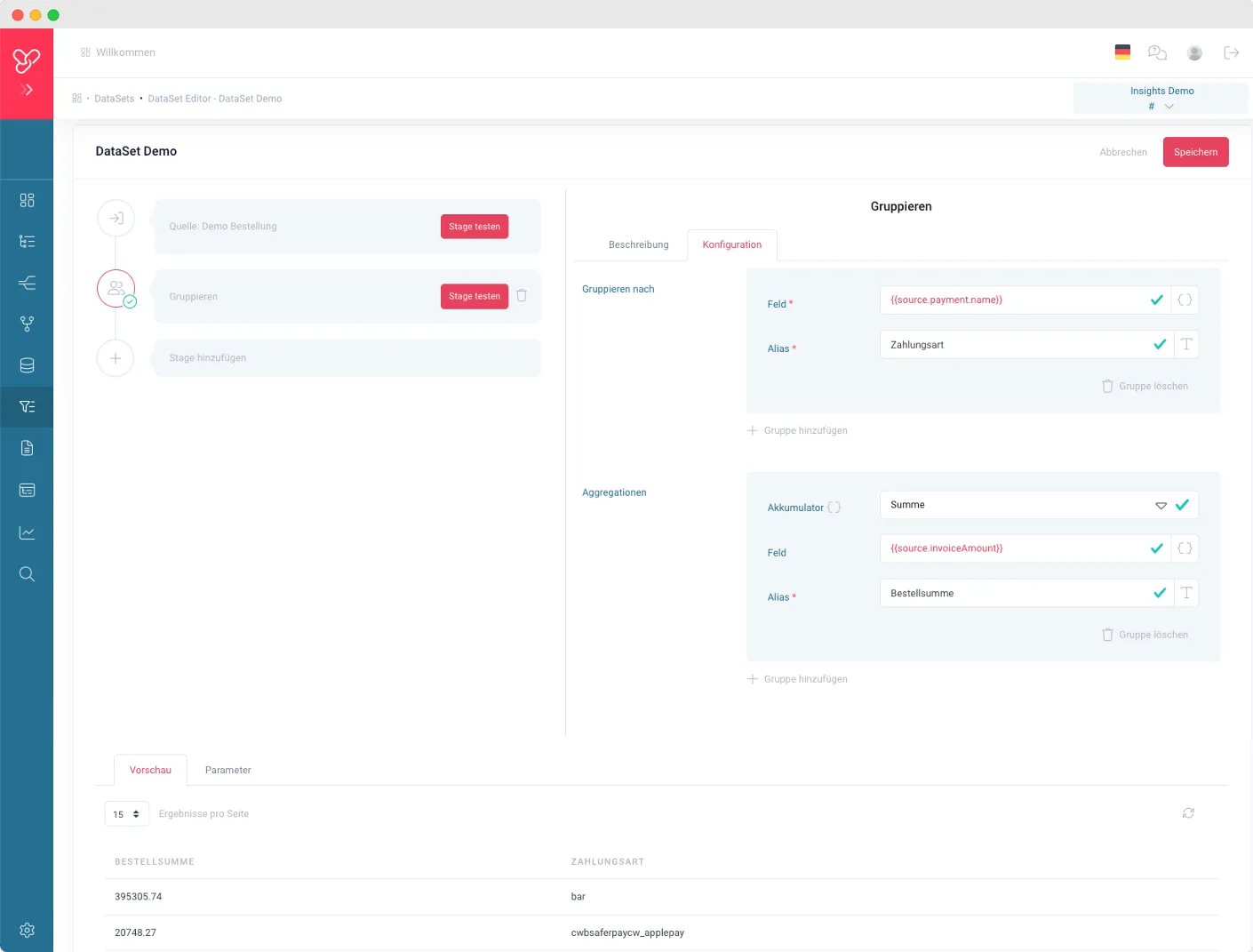
Task: Change results per page stepper value 15
Action: (x=127, y=814)
